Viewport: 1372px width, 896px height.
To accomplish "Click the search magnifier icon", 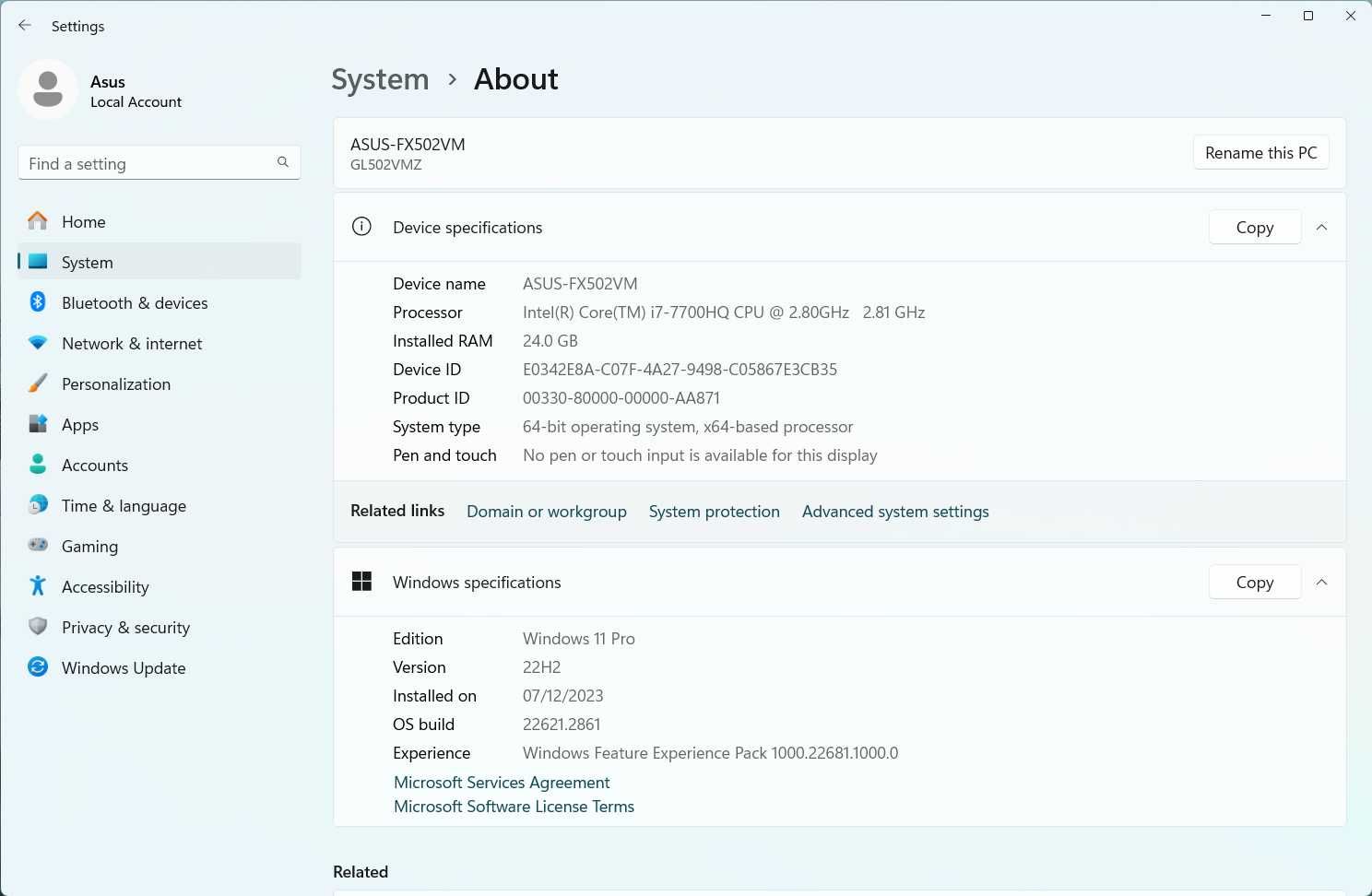I will [x=283, y=162].
